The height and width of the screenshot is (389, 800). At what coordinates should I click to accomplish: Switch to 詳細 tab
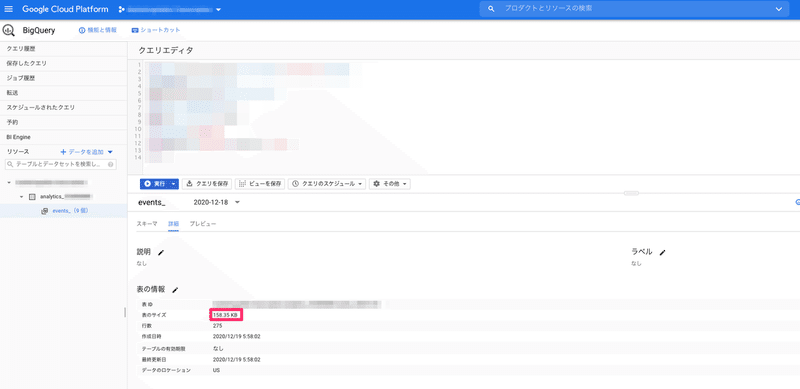pyautogui.click(x=173, y=224)
